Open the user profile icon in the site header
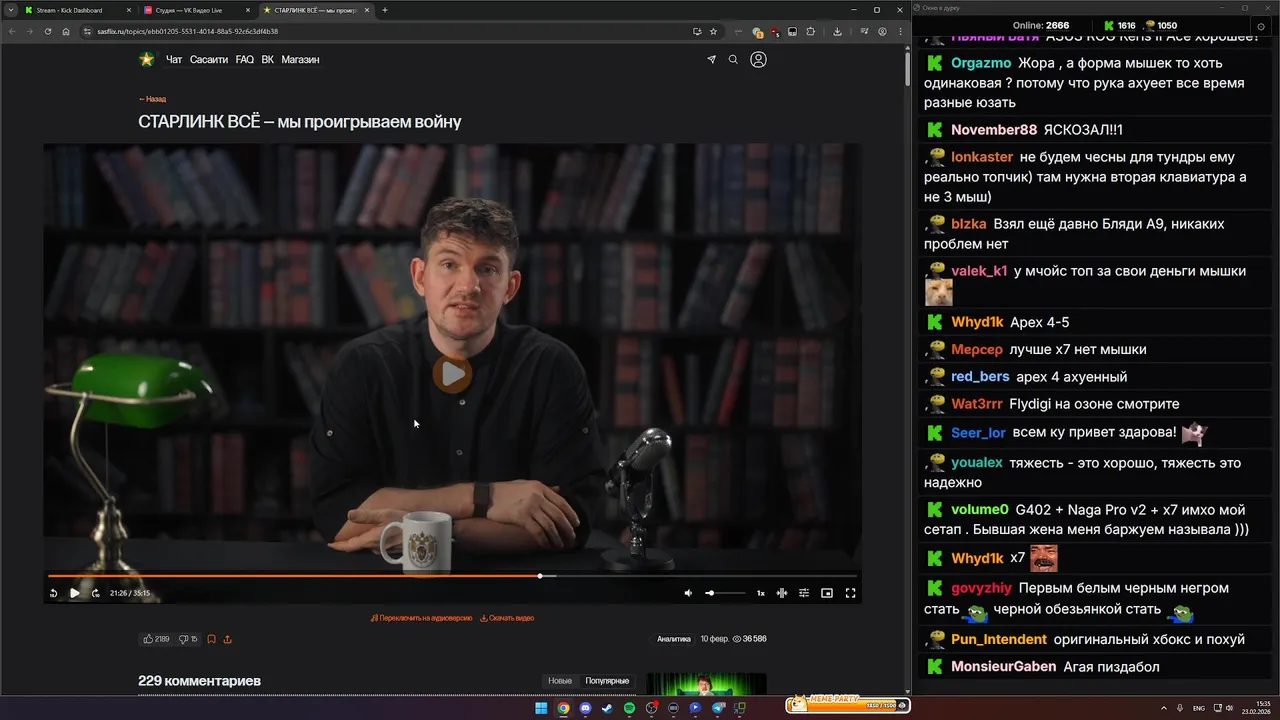This screenshot has width=1280, height=720. coord(758,60)
